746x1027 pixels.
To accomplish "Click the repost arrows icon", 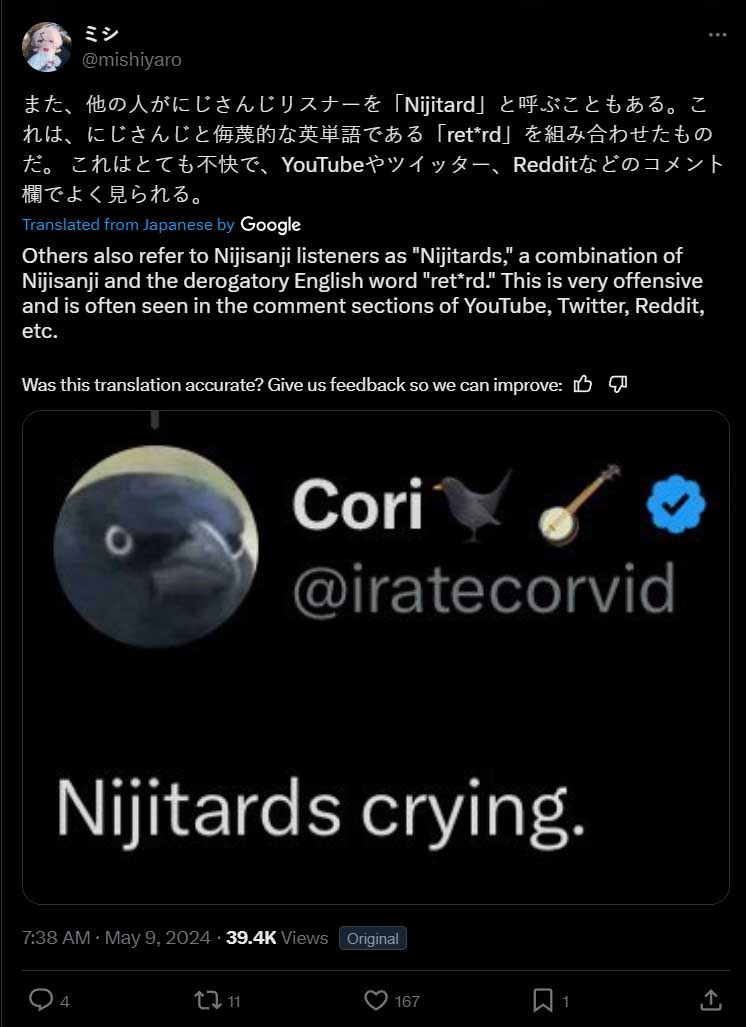I will pos(208,1000).
